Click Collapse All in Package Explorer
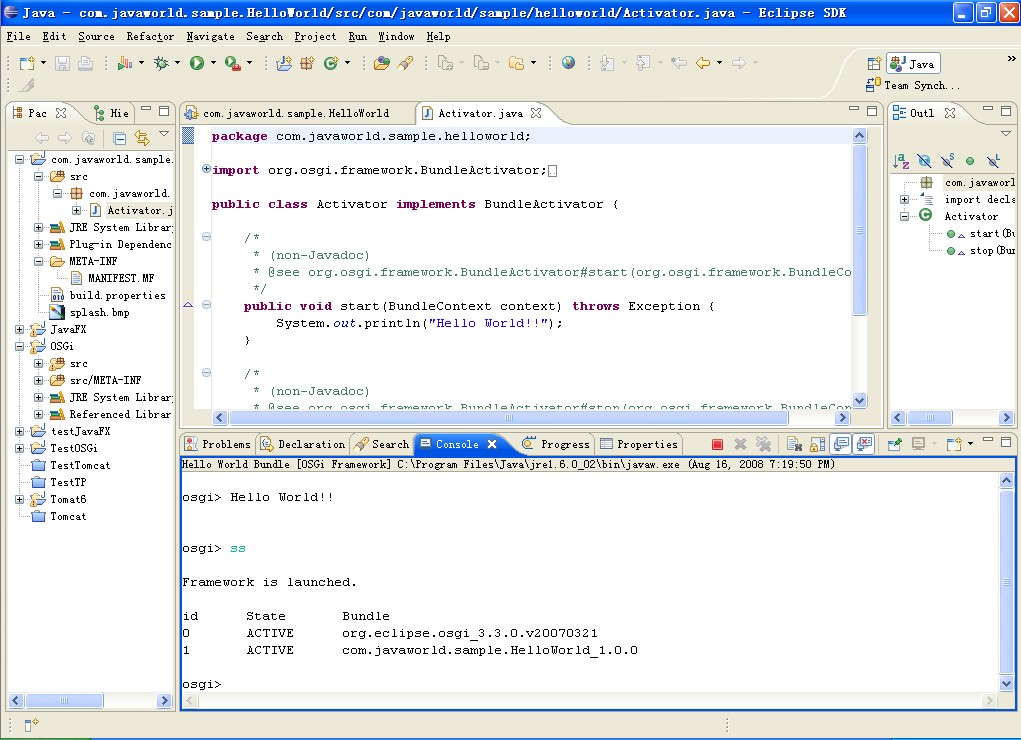The height and width of the screenshot is (740, 1021). click(119, 138)
